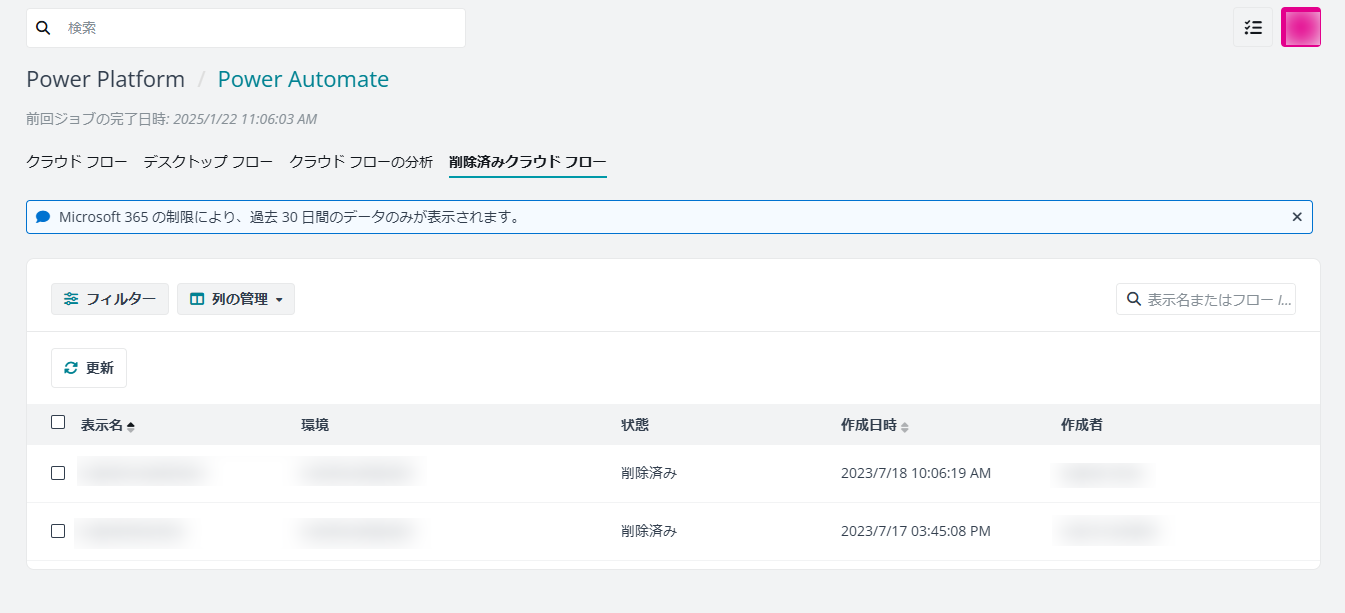Toggle the select-all header checkbox
Viewport: 1345px width, 613px height.
pyautogui.click(x=58, y=422)
